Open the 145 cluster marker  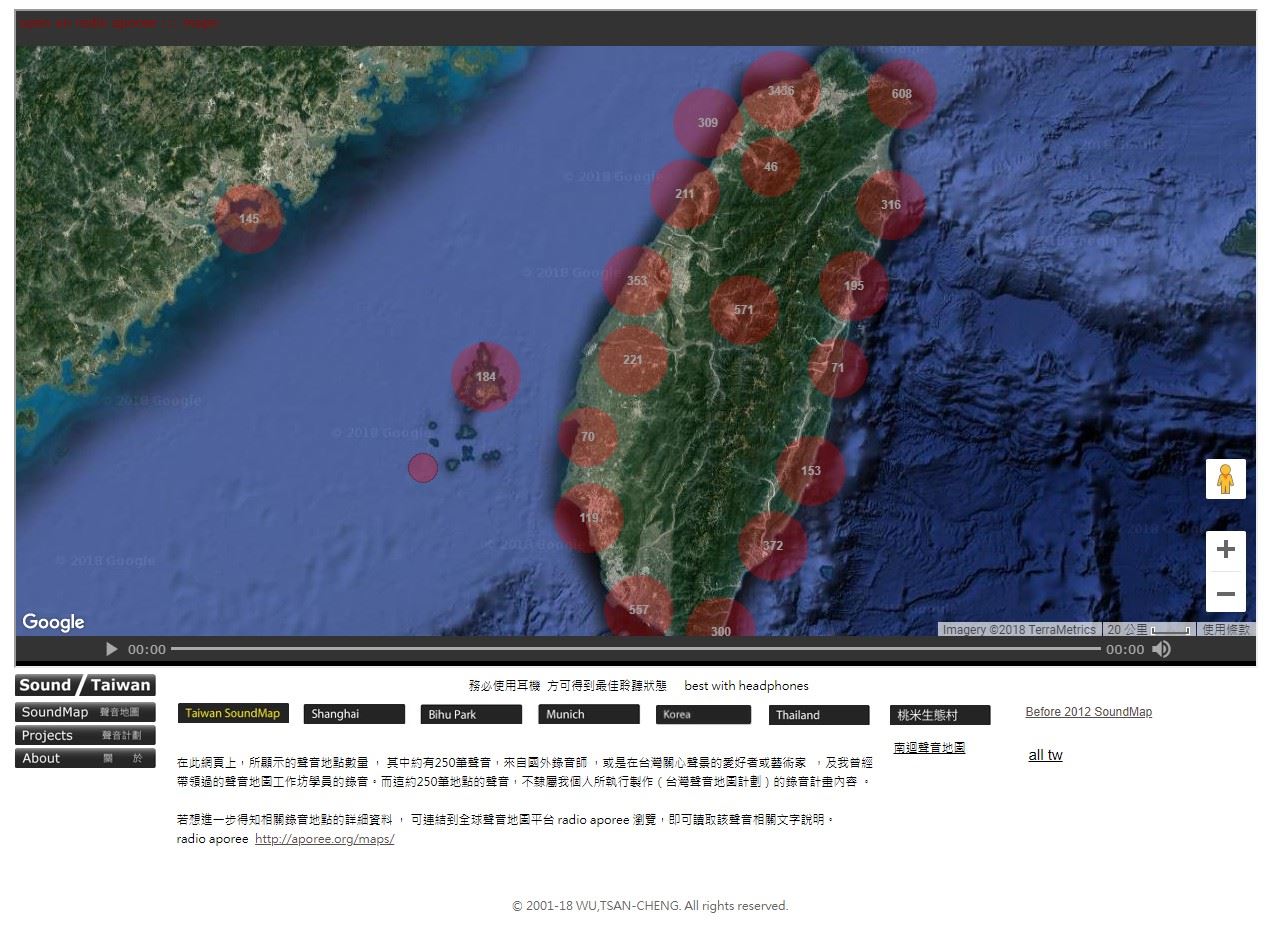point(249,219)
